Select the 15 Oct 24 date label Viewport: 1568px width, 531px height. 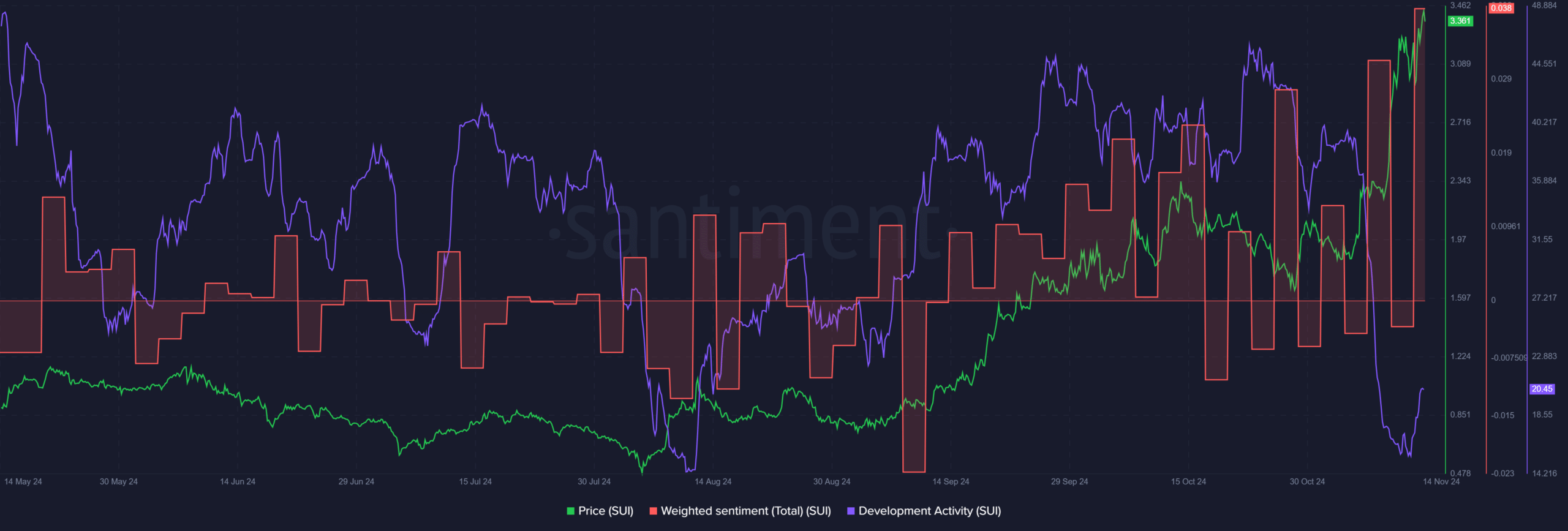(1188, 481)
